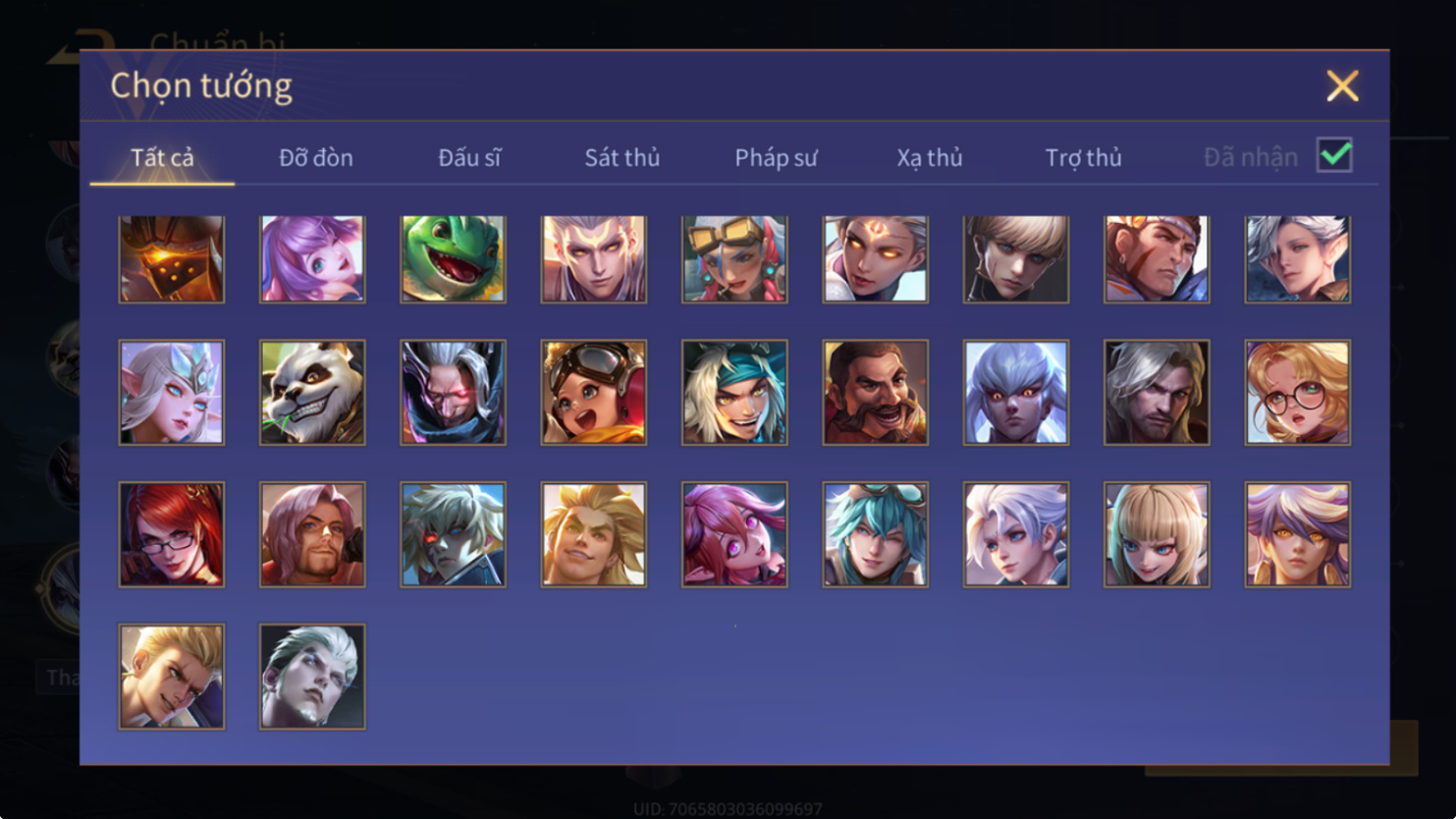1456x819 pixels.
Task: Pick the hero with yellow goggles and red braids
Action: pos(734,258)
